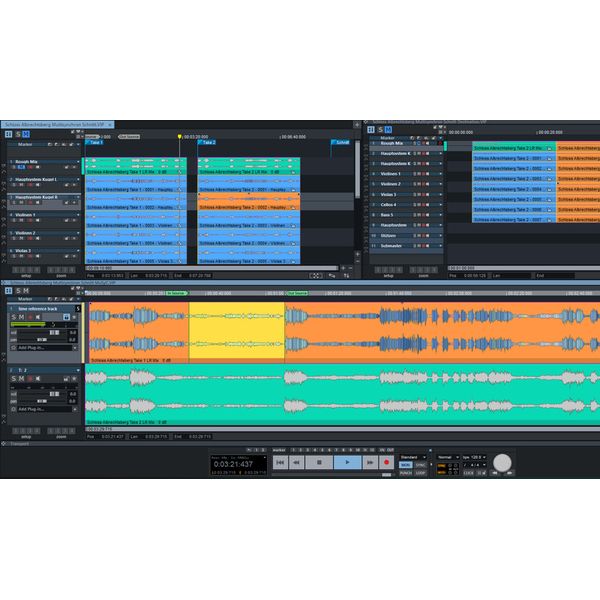The width and height of the screenshot is (600, 600).
Task: Click the scrub jog wheel in transport
Action: 502,463
